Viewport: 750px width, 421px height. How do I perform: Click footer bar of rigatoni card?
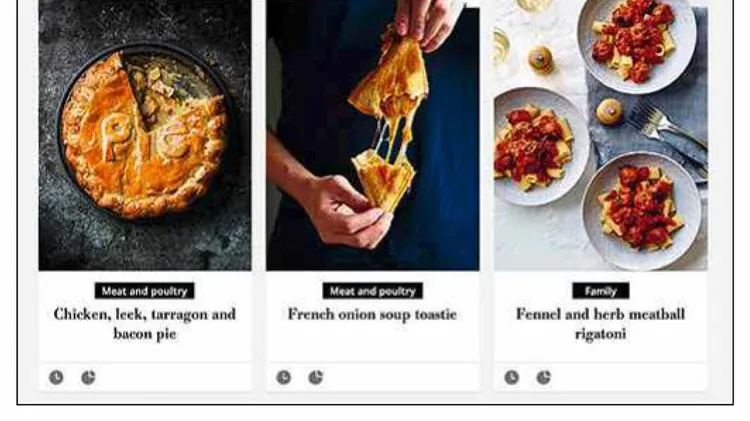(x=601, y=377)
